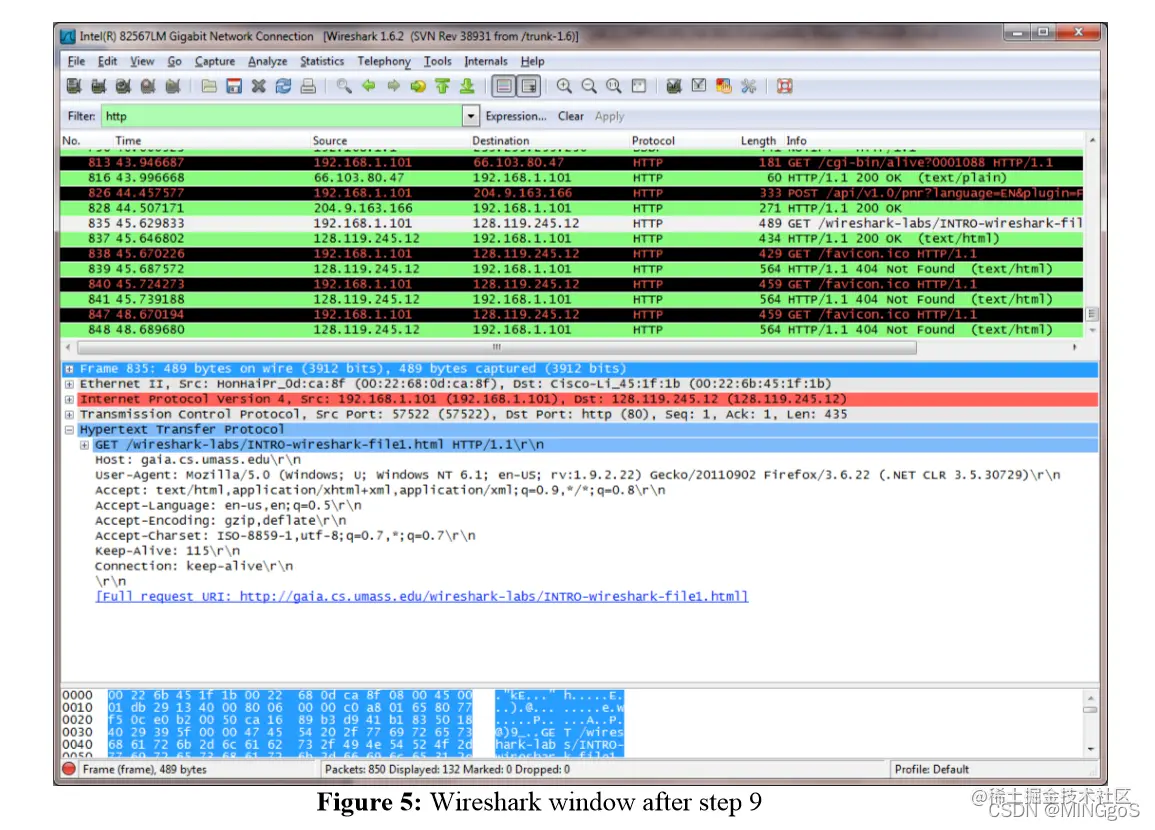The width and height of the screenshot is (1155, 830).
Task: Restart the running capture icon
Action: (x=173, y=86)
